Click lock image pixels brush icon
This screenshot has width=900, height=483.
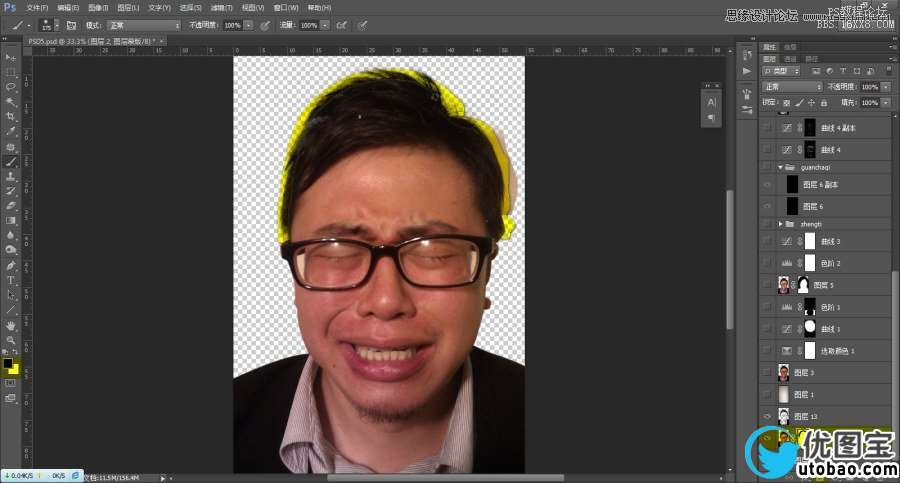799,103
